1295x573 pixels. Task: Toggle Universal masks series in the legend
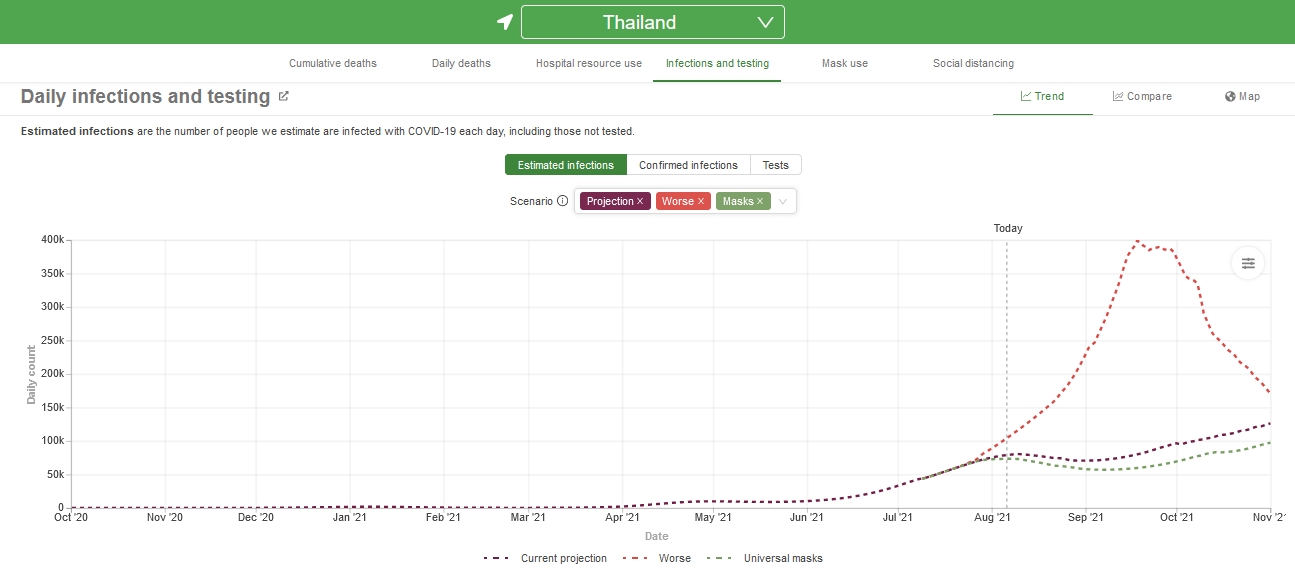(x=764, y=558)
